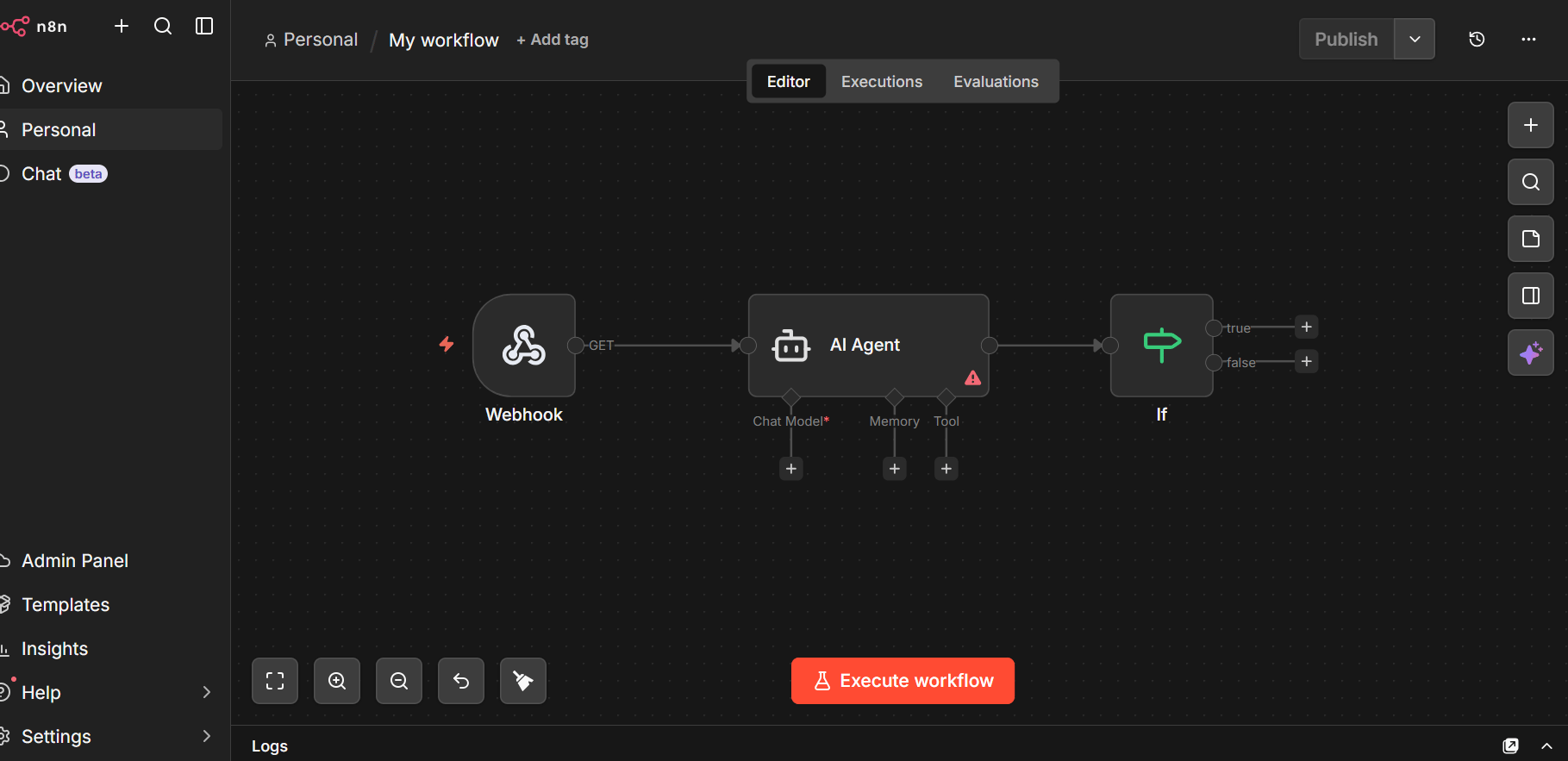This screenshot has width=1568, height=761.
Task: Execute the workflow
Action: 903,681
